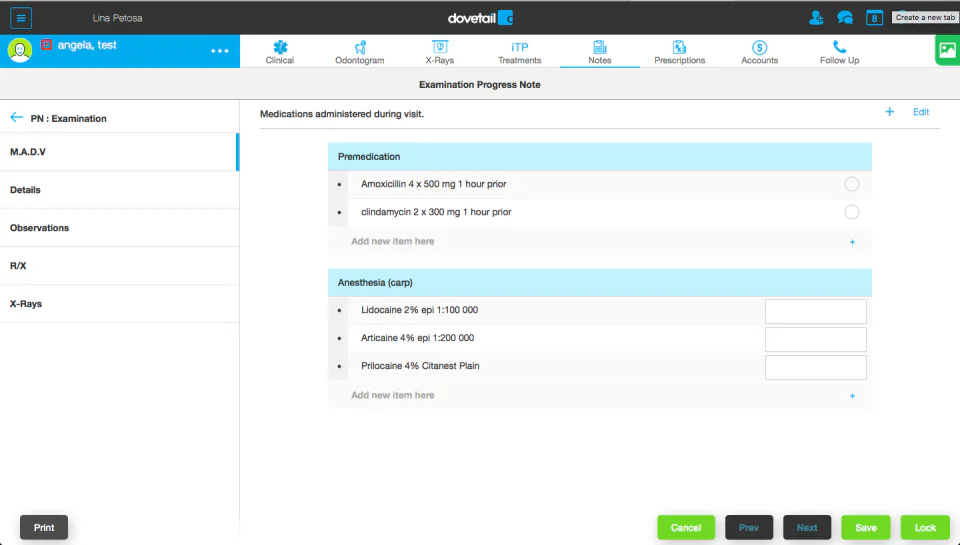Click the Premedication section header
960x545 pixels.
599,157
